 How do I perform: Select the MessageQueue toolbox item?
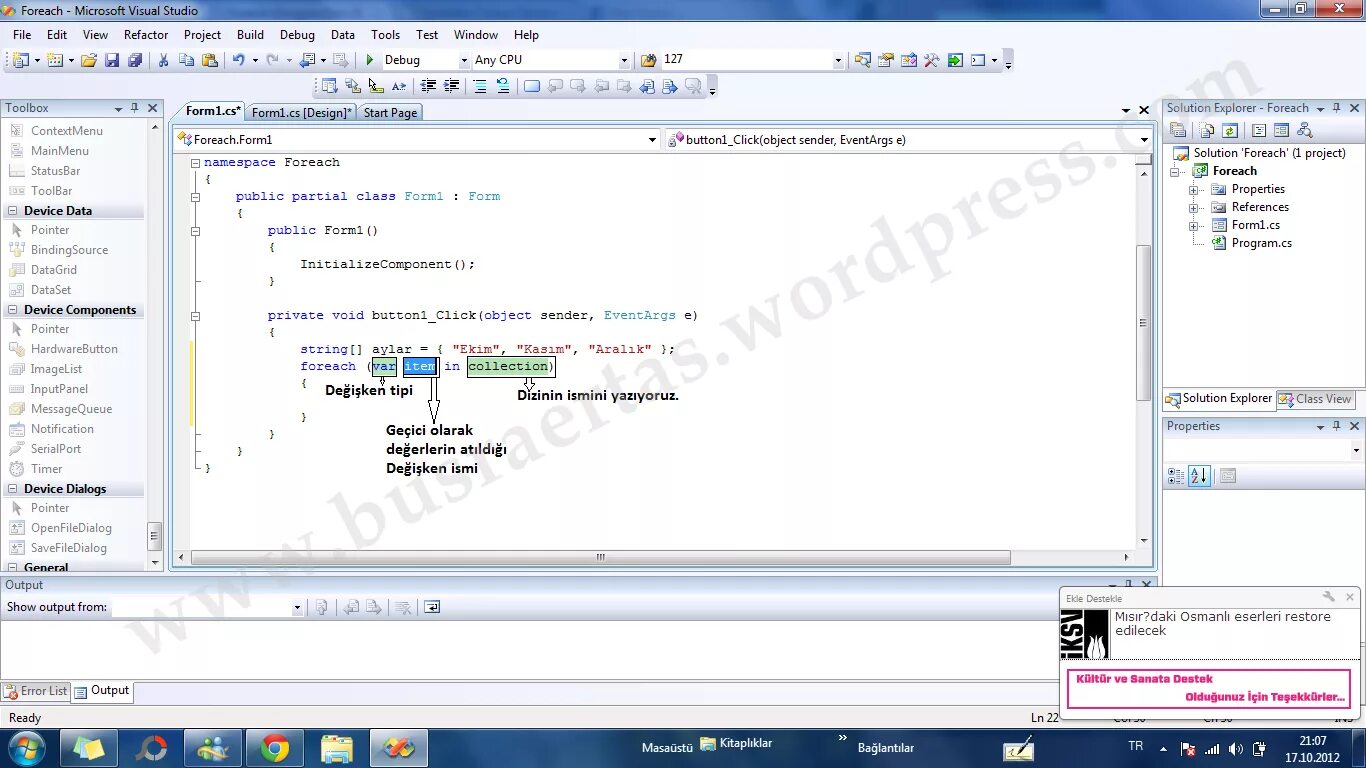71,409
